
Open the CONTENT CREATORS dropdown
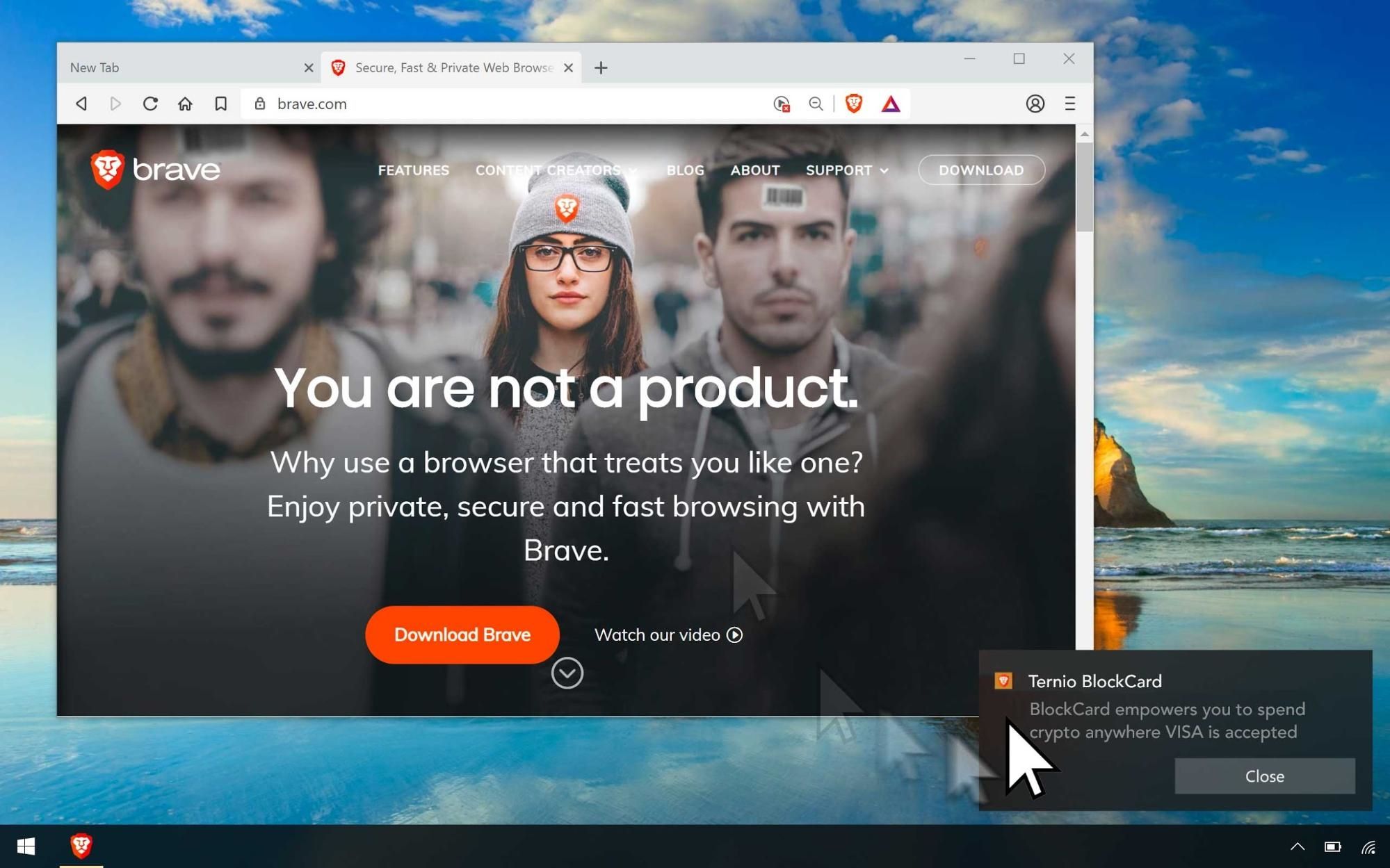(x=549, y=170)
